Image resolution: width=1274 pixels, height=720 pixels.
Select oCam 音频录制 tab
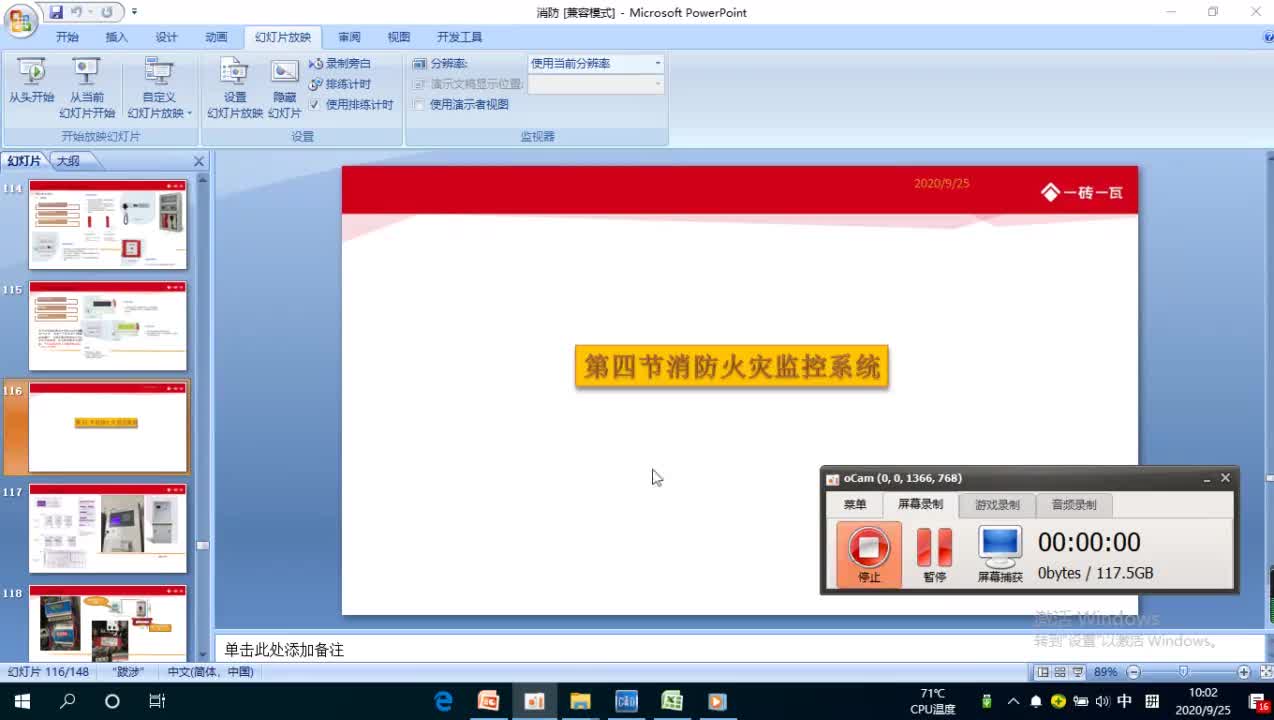point(1074,505)
